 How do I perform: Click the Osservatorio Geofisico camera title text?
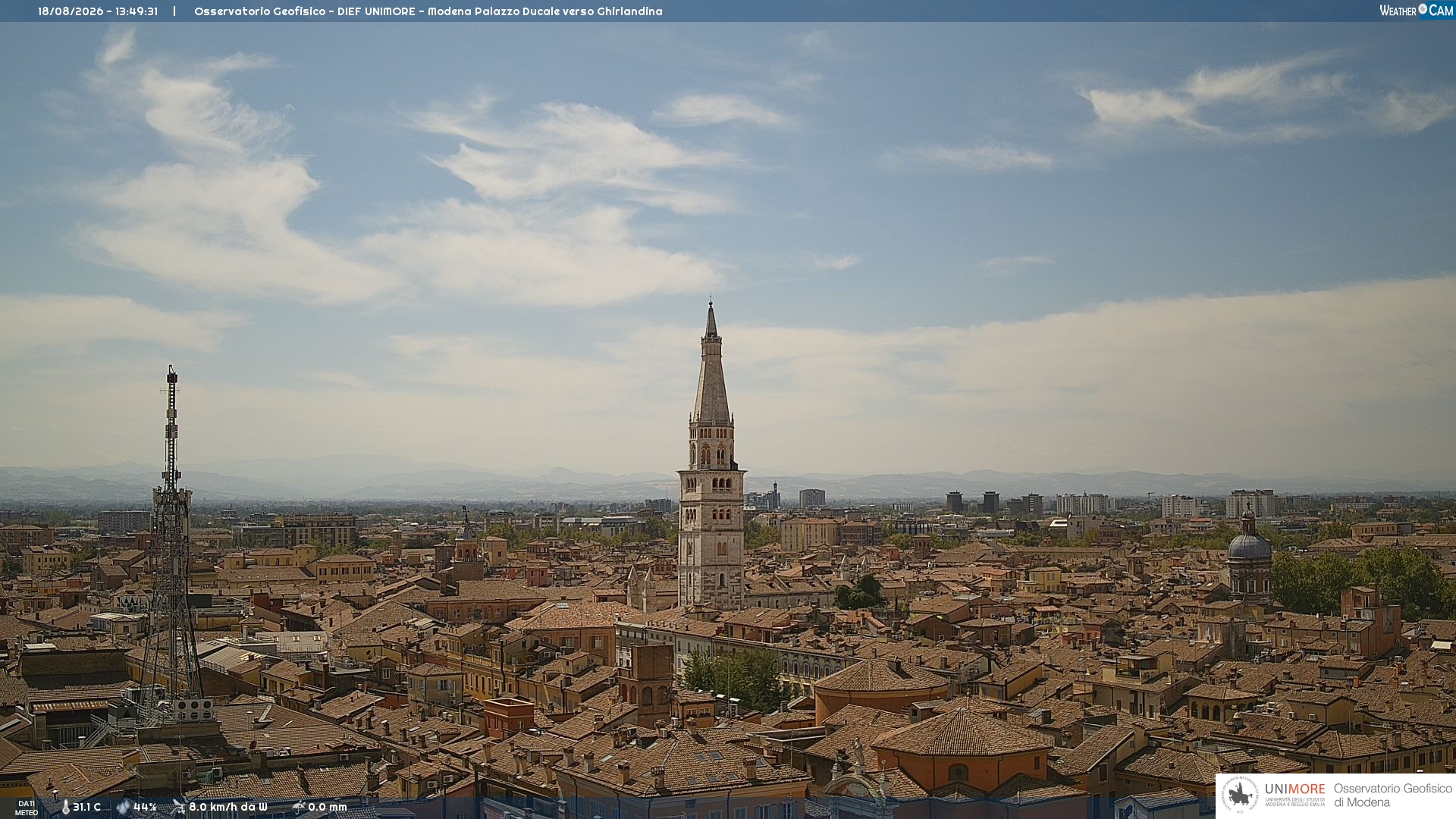(x=428, y=11)
